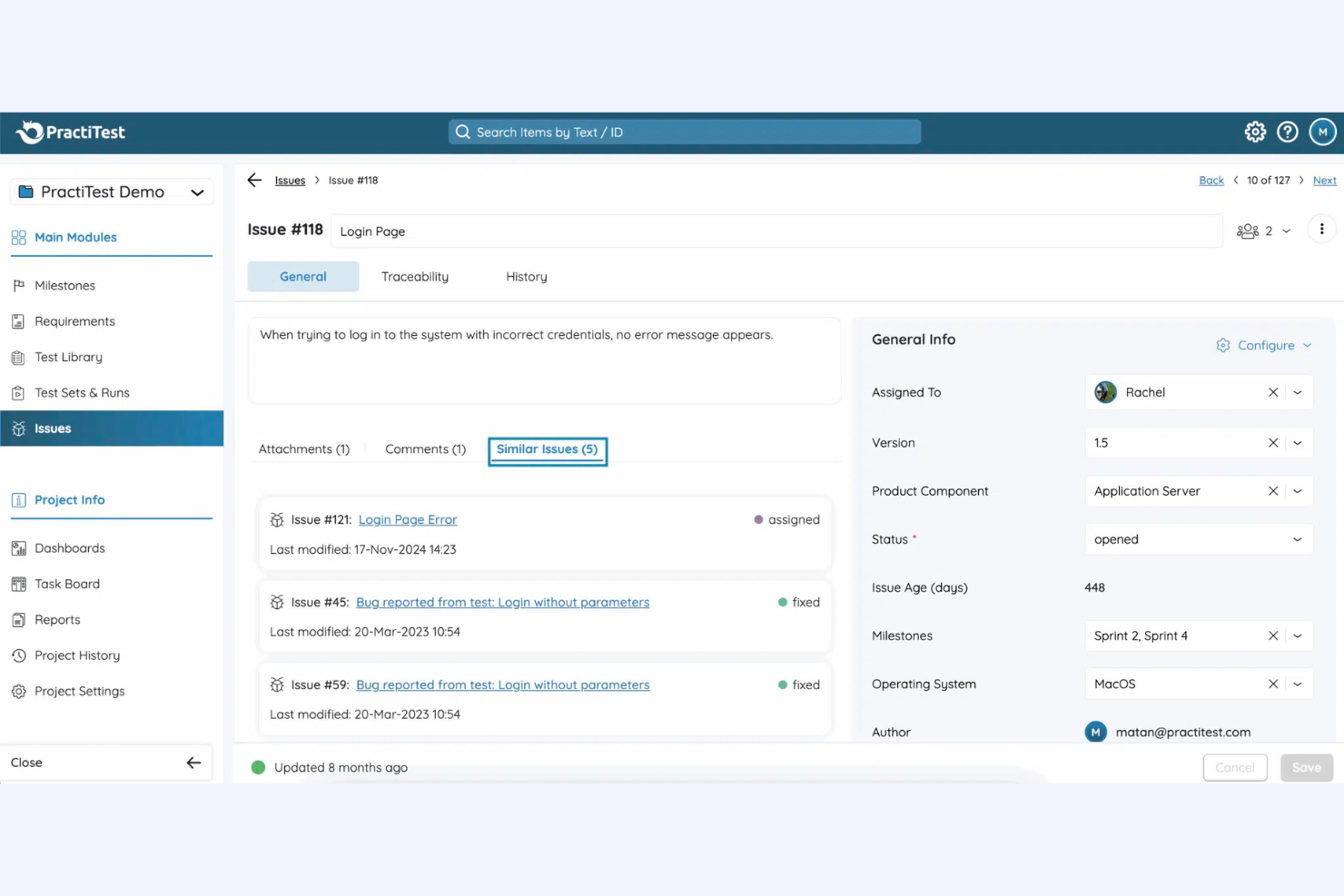The height and width of the screenshot is (896, 1344).
Task: Open the PractiTest help icon
Action: click(1288, 132)
